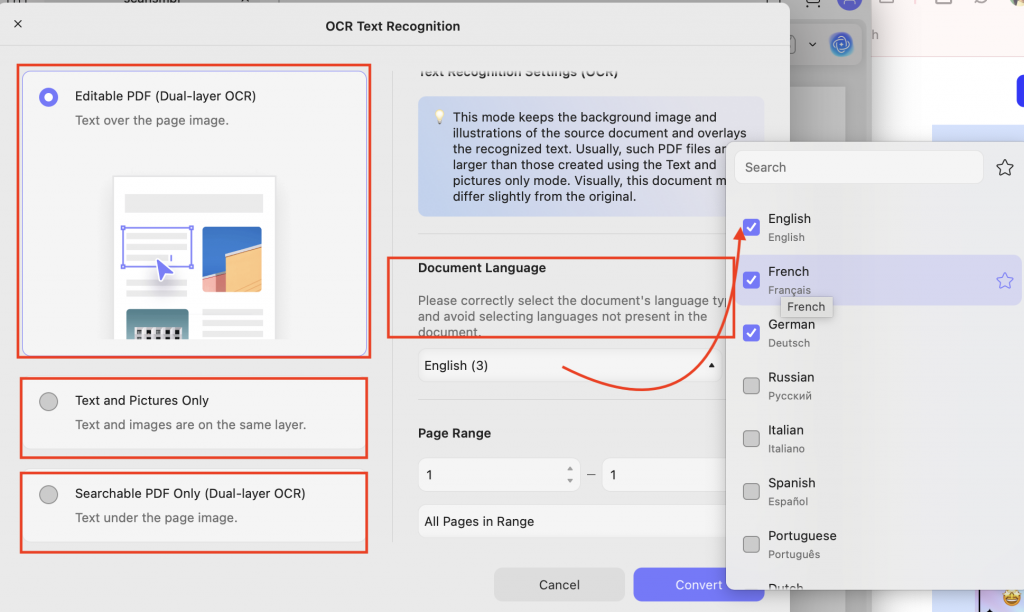1024x612 pixels.
Task: Favorite French using its star icon
Action: click(x=1004, y=280)
